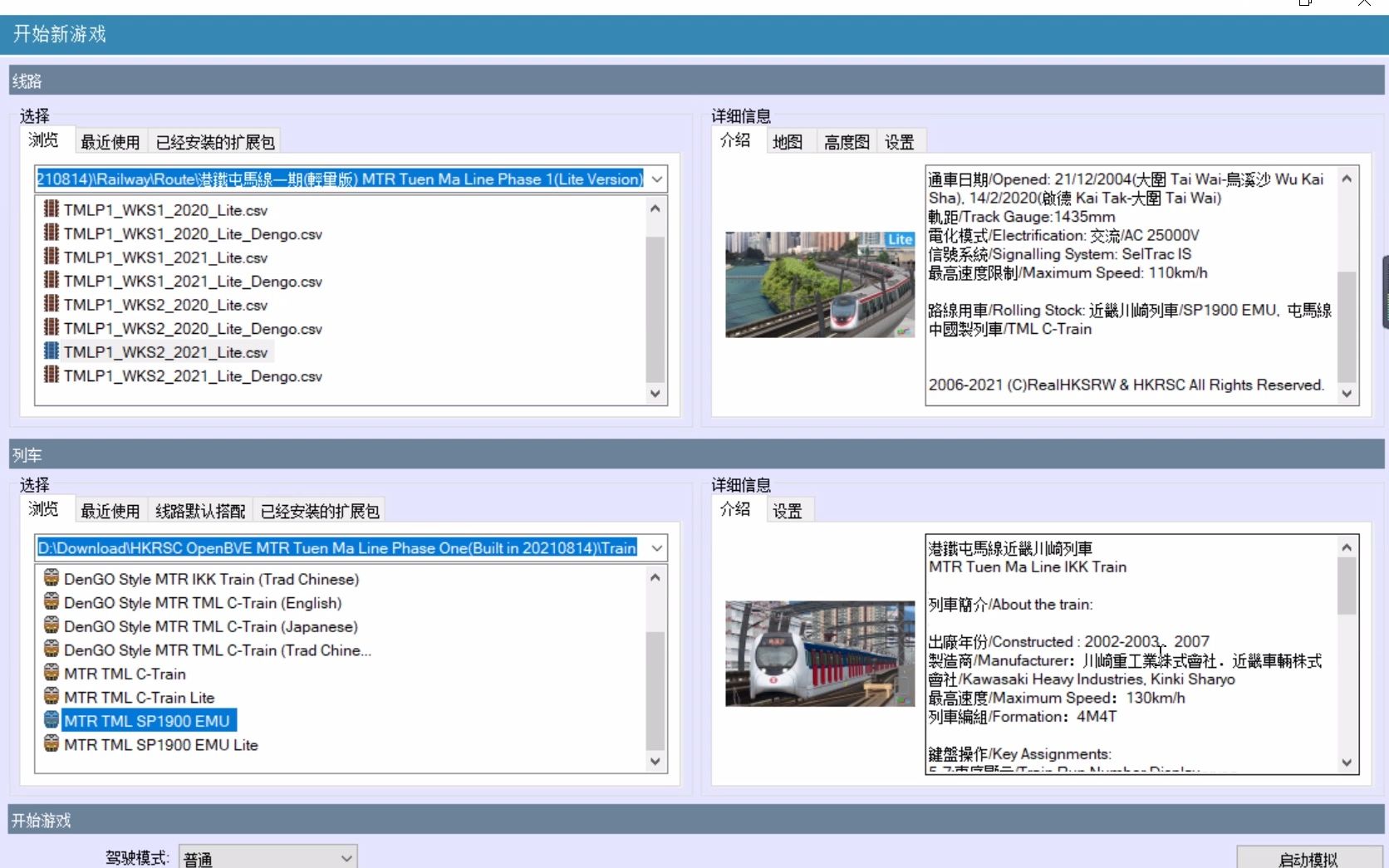Click the railway icon beside TMLP1_WKS1_2020_Lite.csv
Viewport: 1389px width, 868px height.
coord(51,210)
